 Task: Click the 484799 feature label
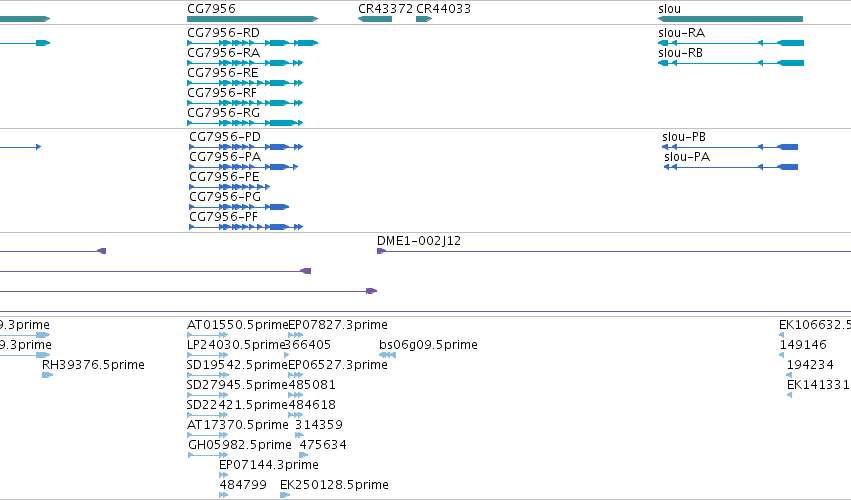[243, 485]
